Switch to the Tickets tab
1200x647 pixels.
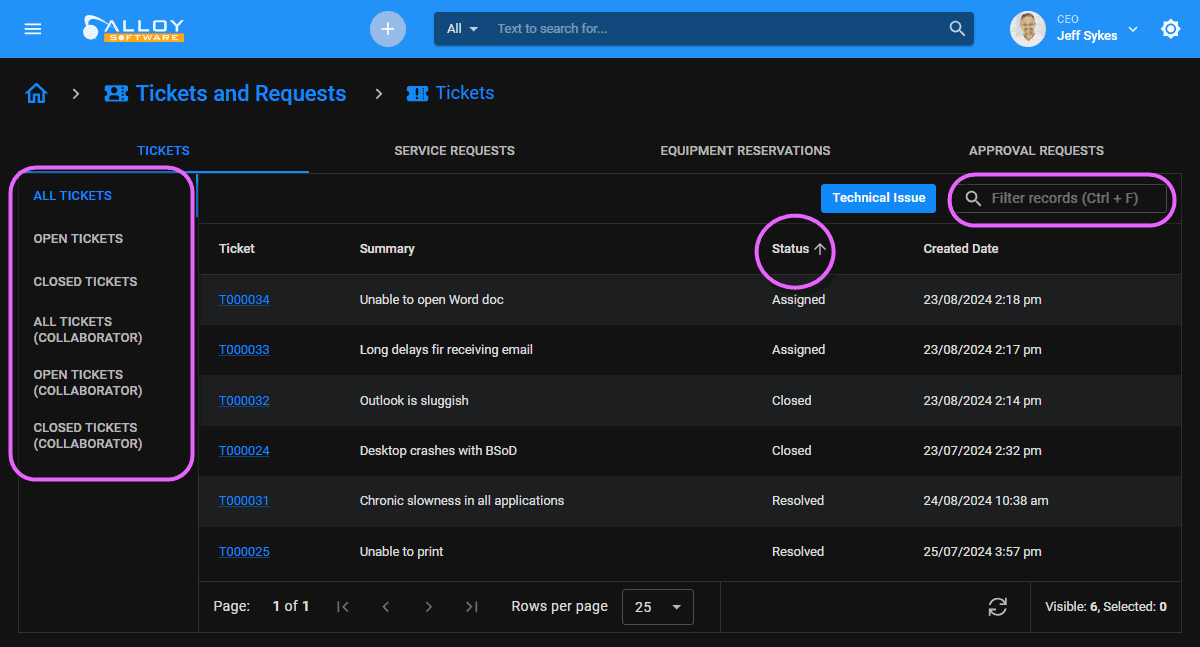[163, 151]
